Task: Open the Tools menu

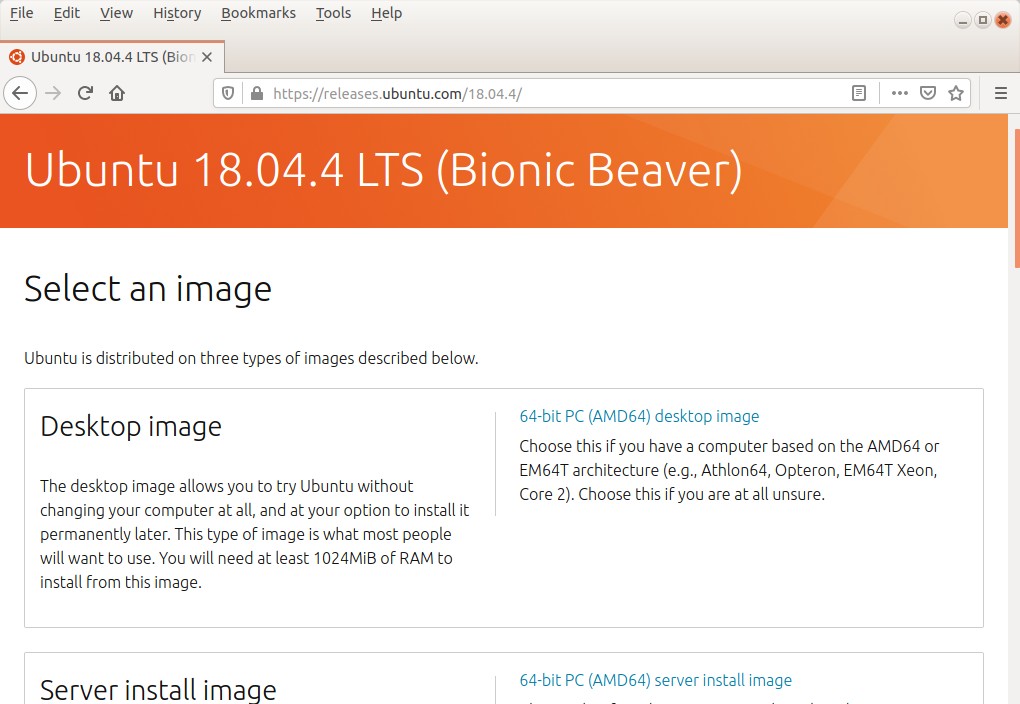Action: click(x=333, y=13)
